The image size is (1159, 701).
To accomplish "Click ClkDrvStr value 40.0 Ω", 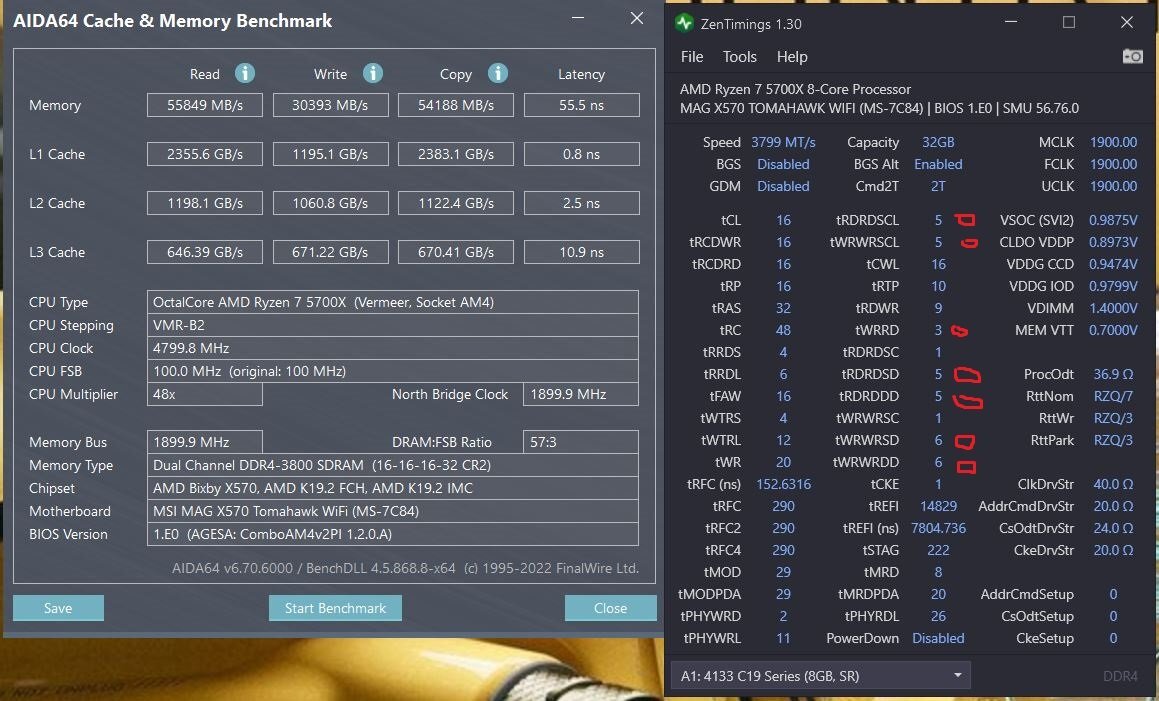I will (1113, 484).
